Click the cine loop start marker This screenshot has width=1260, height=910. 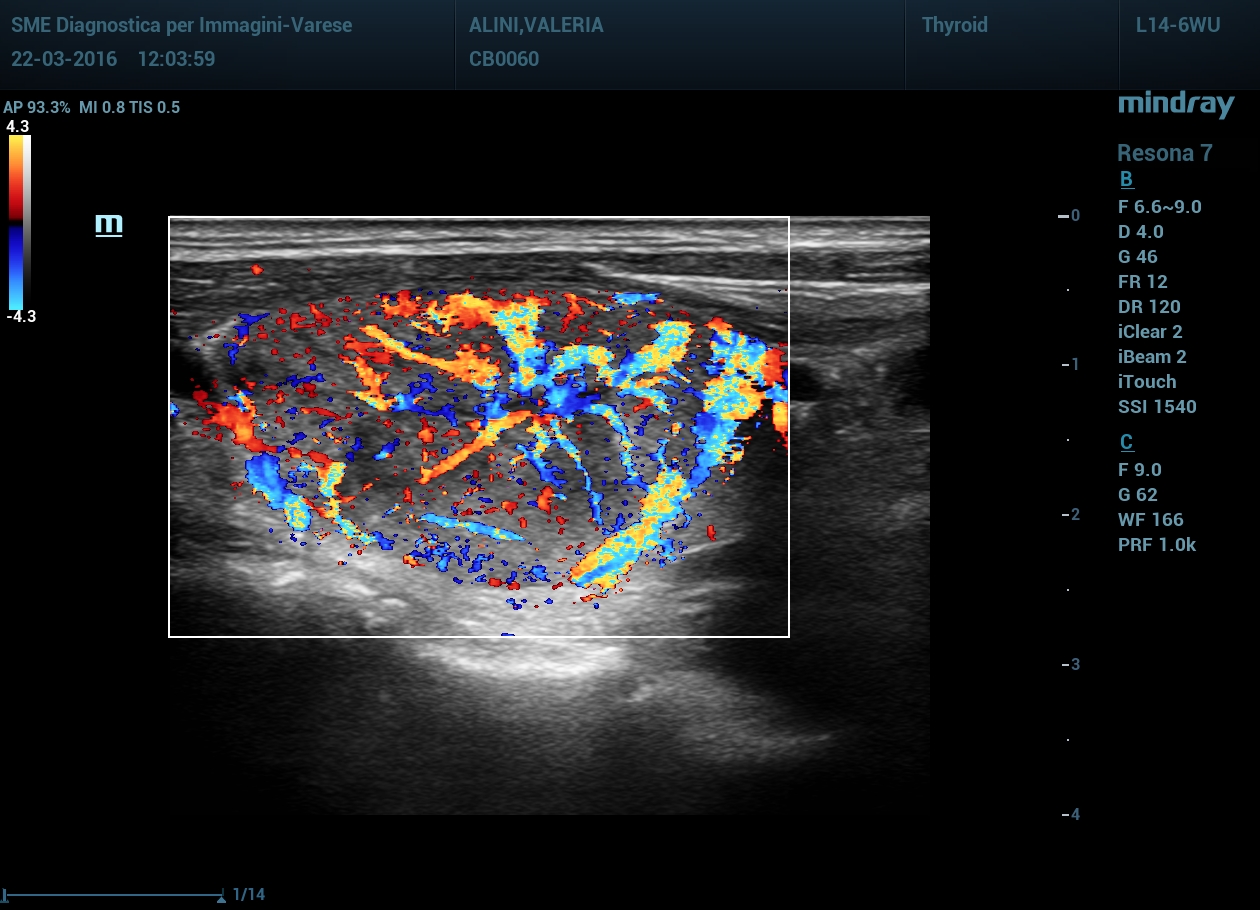pyautogui.click(x=7, y=895)
